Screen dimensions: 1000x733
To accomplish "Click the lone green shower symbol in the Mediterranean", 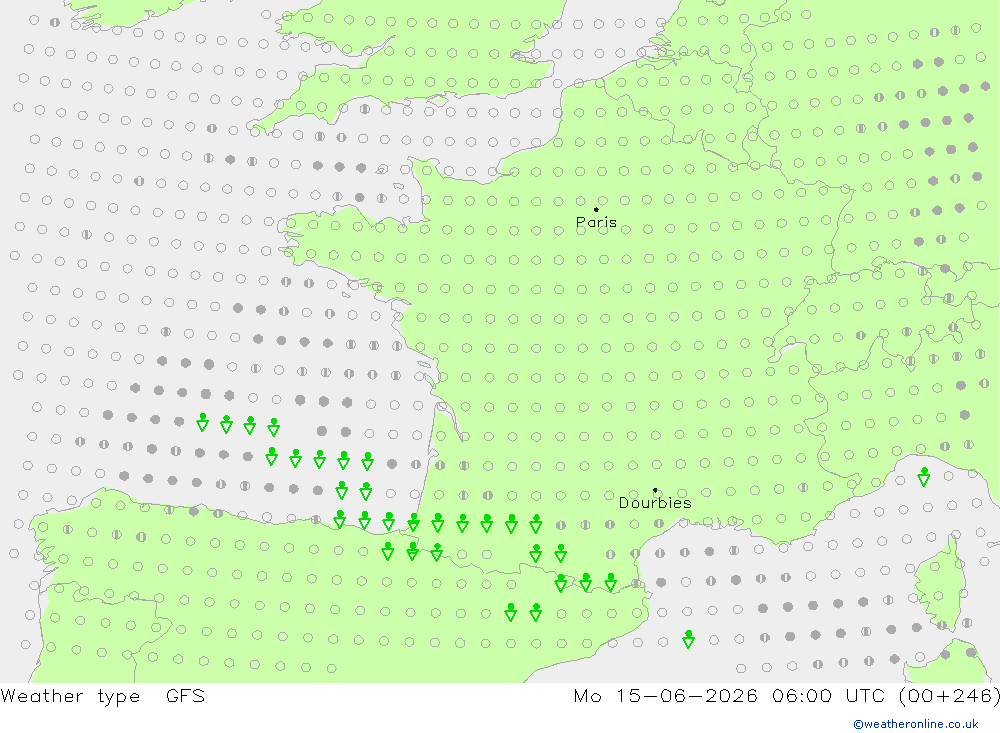I will click(688, 639).
